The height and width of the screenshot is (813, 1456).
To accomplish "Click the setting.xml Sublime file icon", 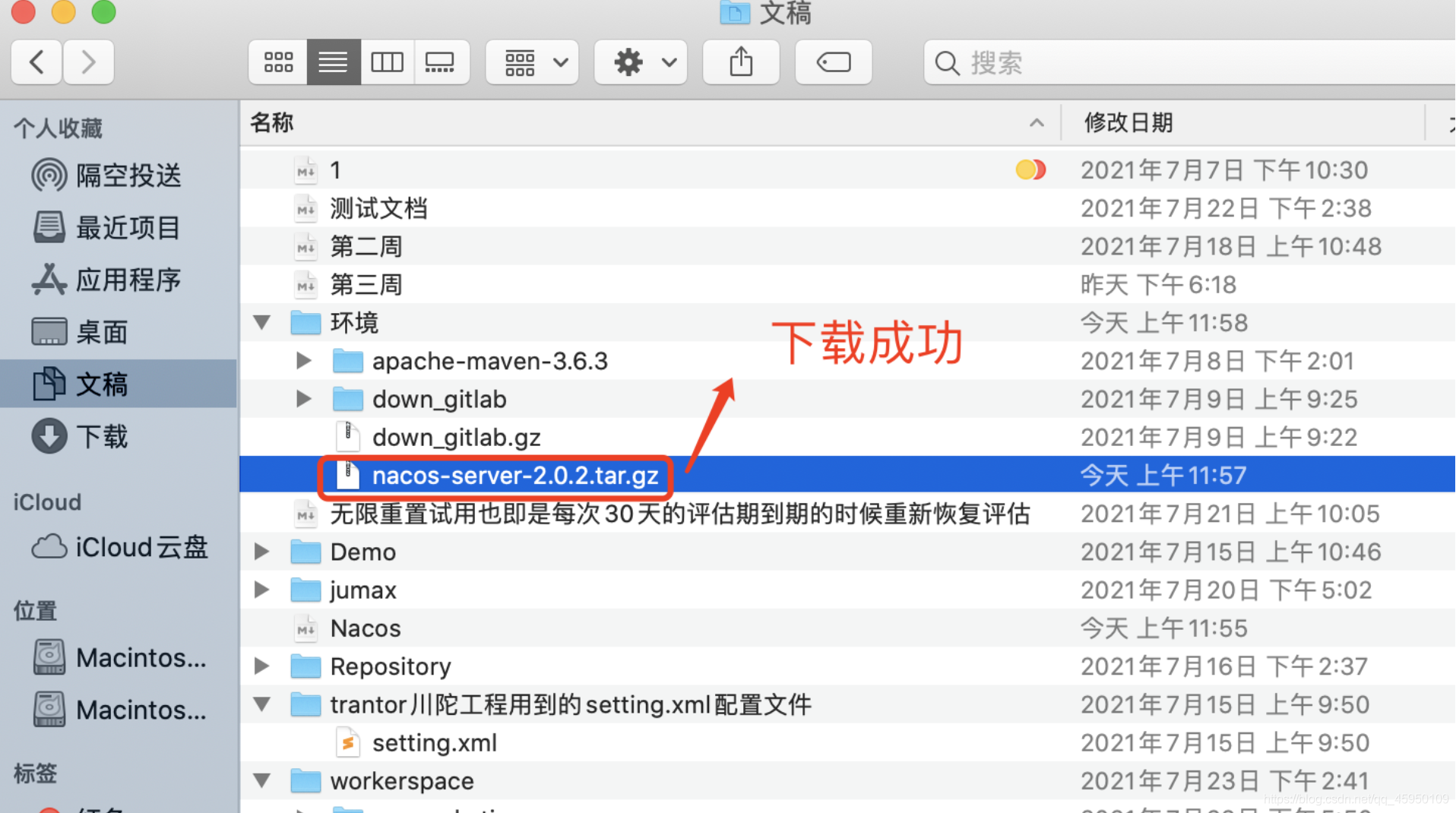I will (347, 742).
